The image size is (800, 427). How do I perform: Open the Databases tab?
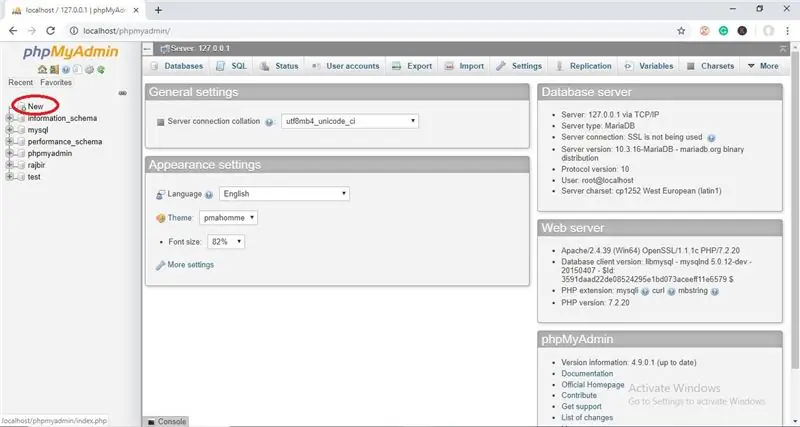[177, 66]
